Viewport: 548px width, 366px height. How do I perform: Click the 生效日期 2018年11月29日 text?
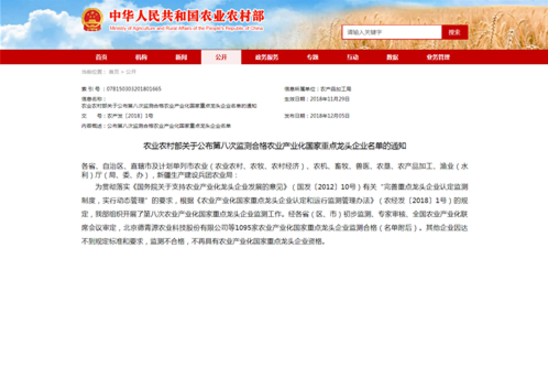click(x=317, y=99)
